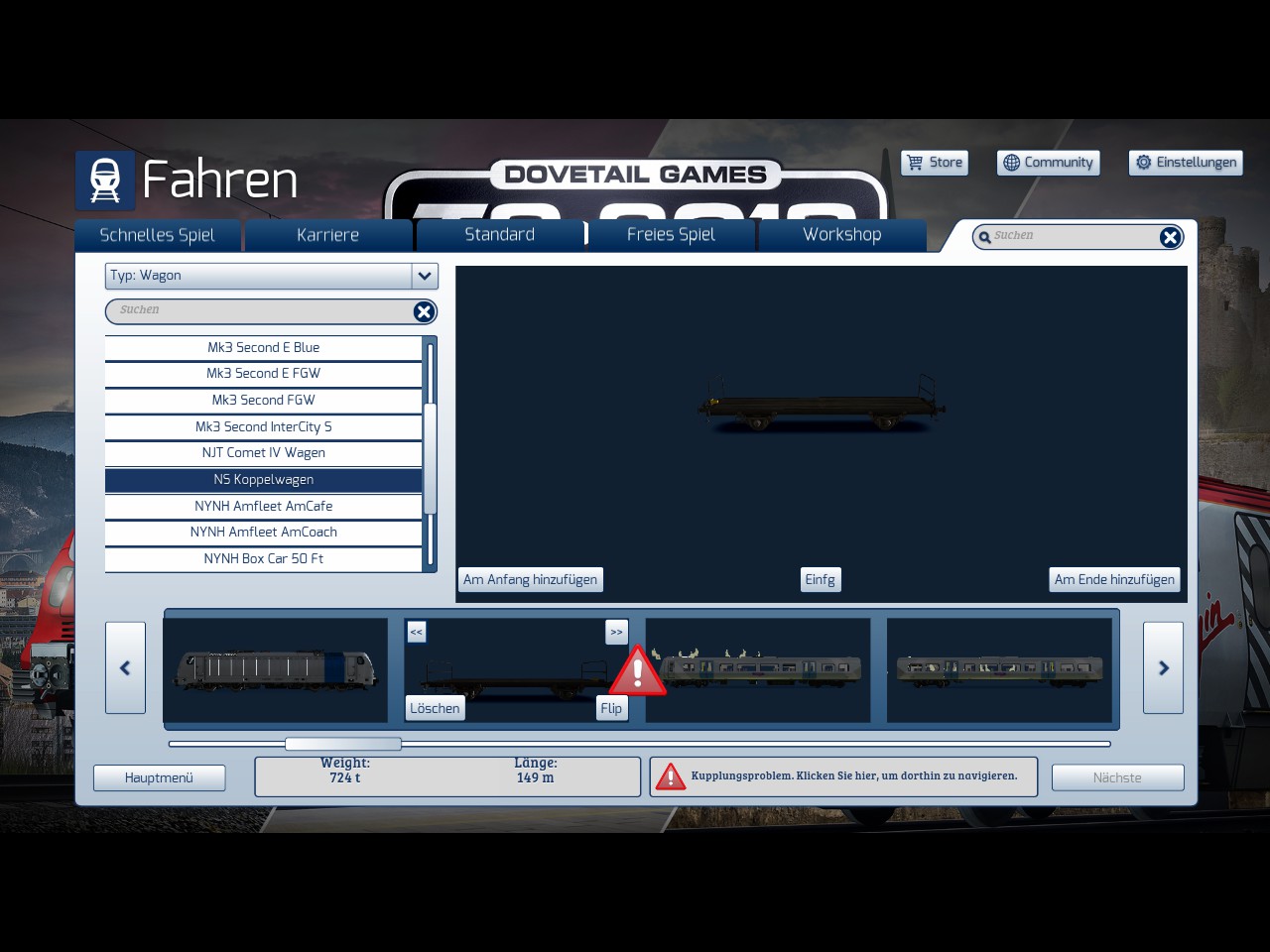Click the Nächste button
Screen dimensions: 1270x952
1117,777
